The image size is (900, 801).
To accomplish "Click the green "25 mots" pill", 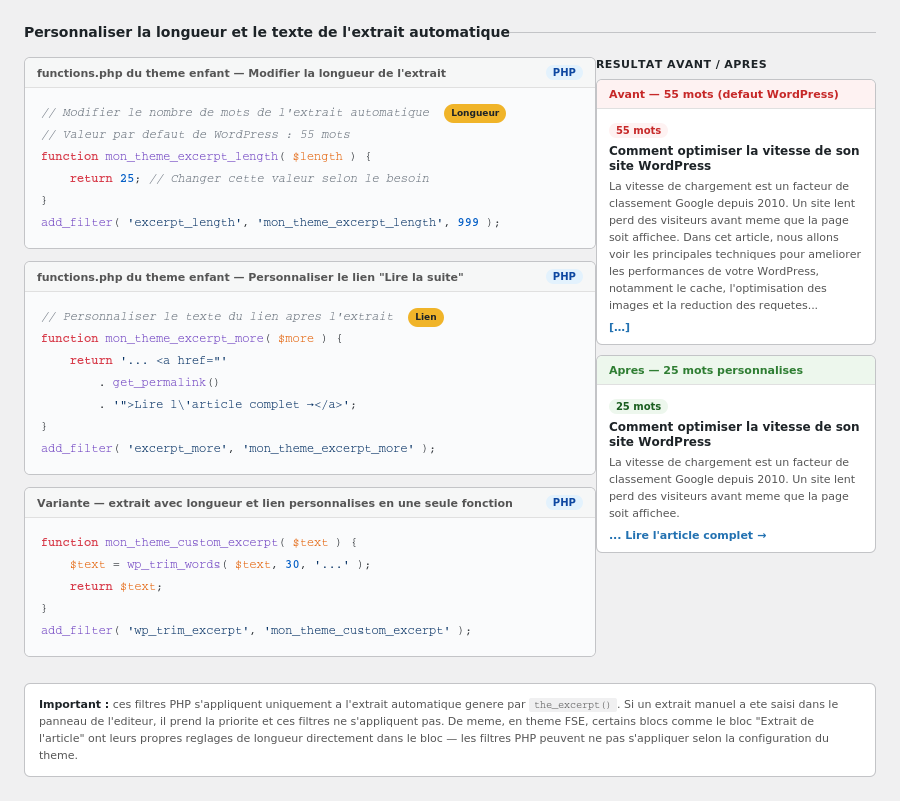I will pyautogui.click(x=638, y=406).
